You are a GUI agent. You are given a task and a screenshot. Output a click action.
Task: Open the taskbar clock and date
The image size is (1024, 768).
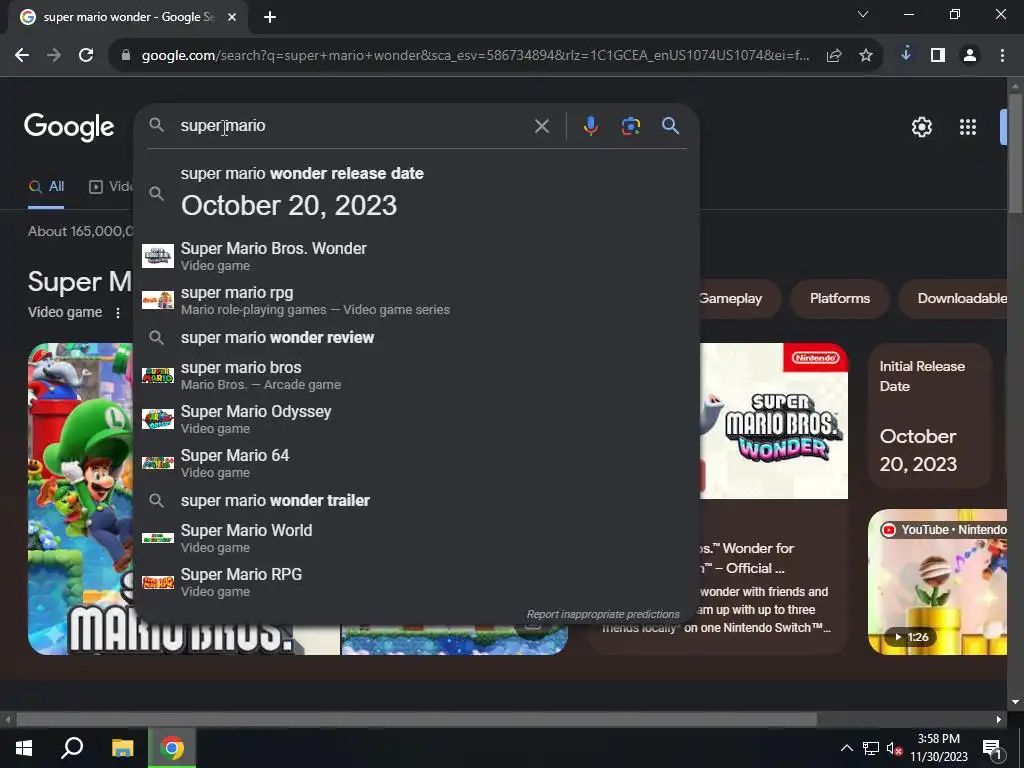click(x=938, y=748)
